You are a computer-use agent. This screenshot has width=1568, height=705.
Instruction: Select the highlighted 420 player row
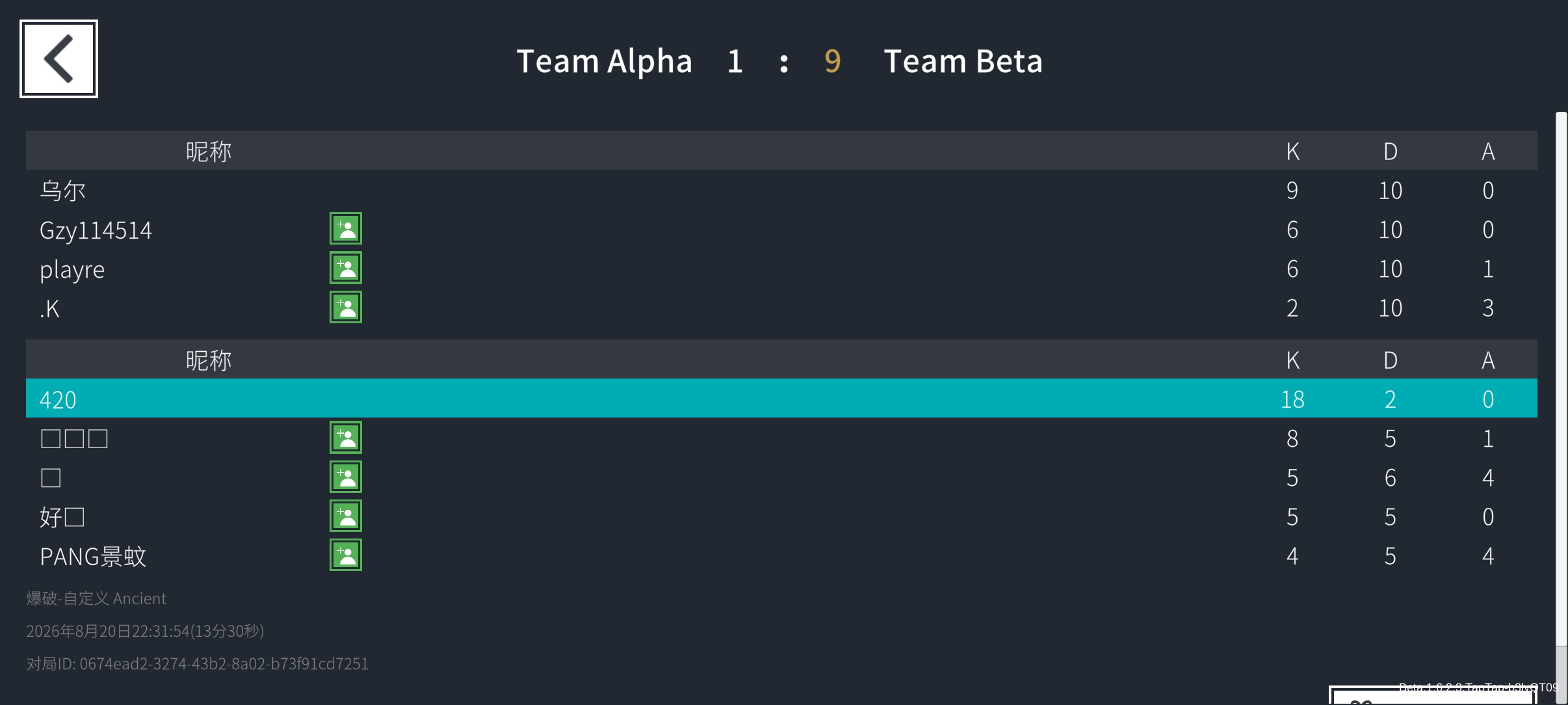(x=781, y=399)
